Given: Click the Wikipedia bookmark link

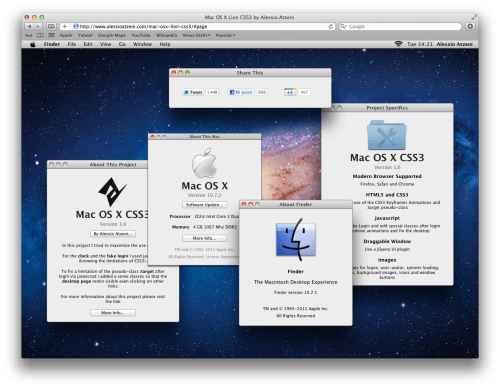Looking at the screenshot, I should click(166, 35).
